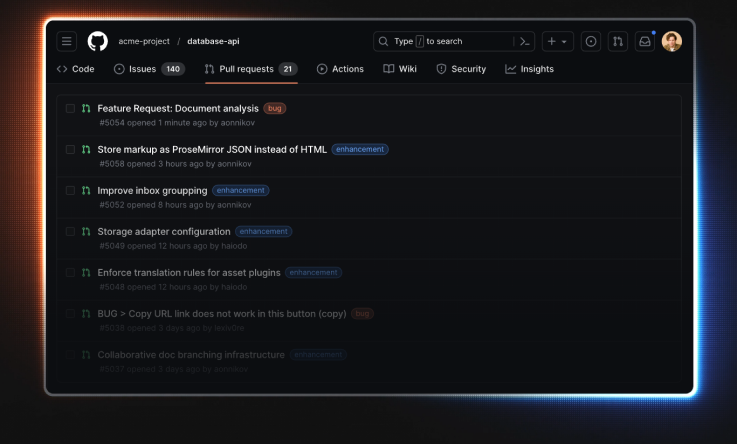Open the Actions tab
The image size is (737, 444).
pos(340,69)
